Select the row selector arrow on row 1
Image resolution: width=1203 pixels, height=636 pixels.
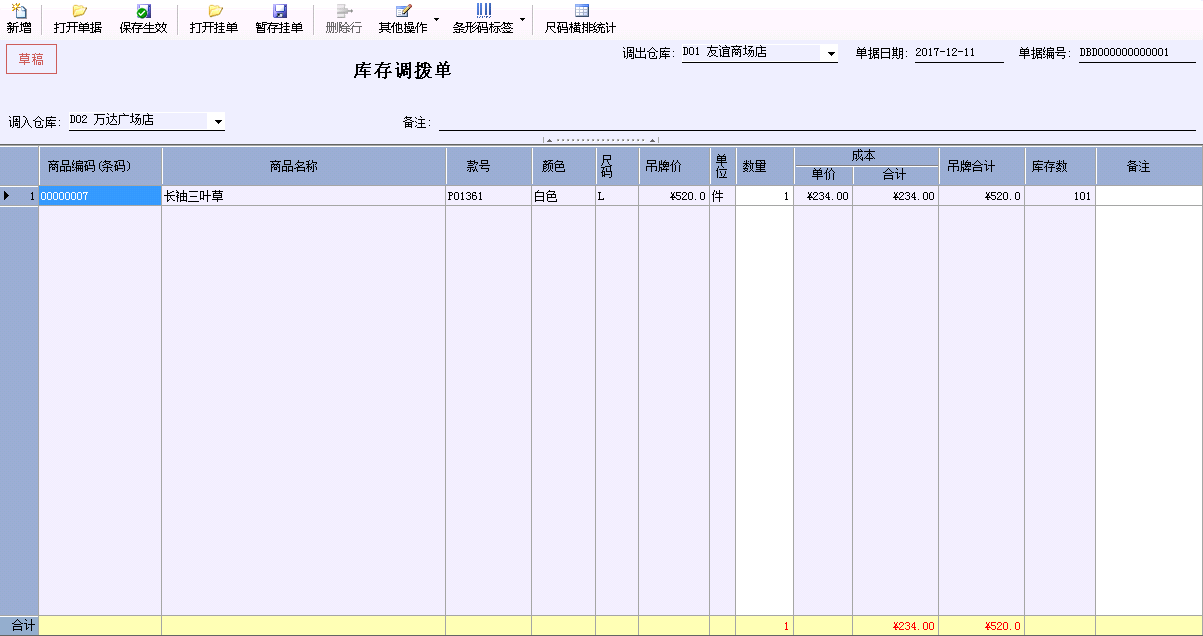7,196
